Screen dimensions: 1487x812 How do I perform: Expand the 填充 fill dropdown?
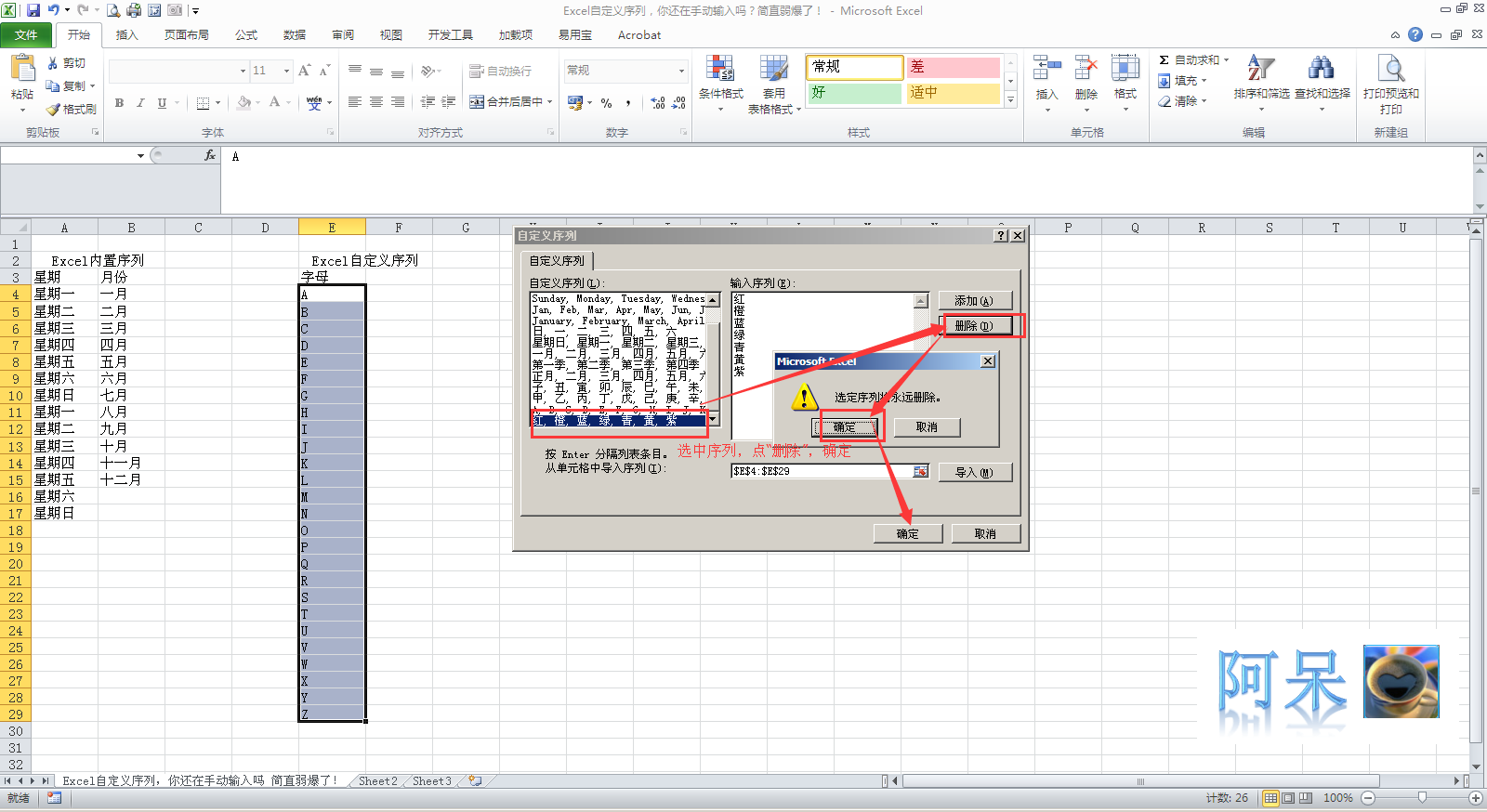point(1204,81)
